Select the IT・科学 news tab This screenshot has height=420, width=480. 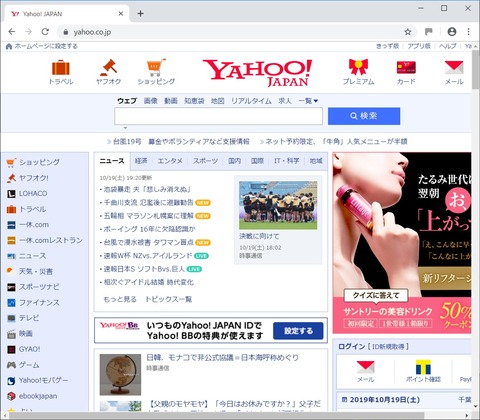click(x=286, y=161)
